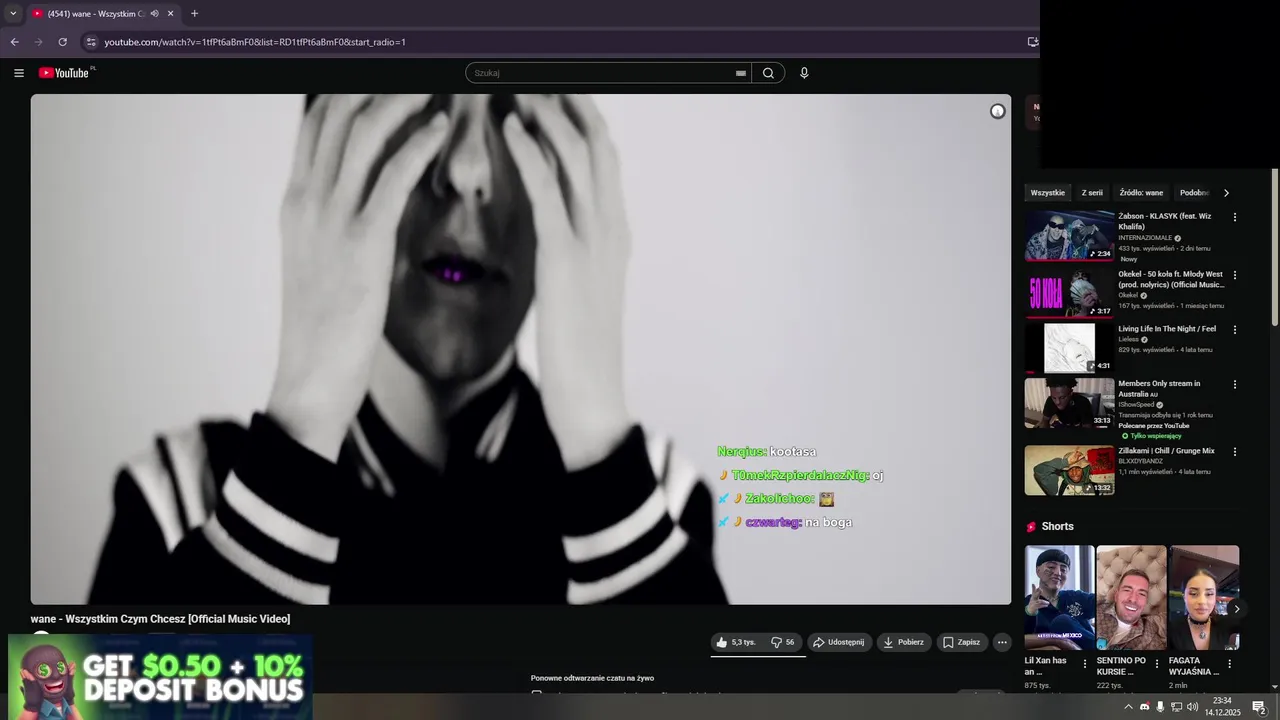Open the 50 KOŁA thumbnail
The width and height of the screenshot is (1280, 720).
pos(1069,293)
